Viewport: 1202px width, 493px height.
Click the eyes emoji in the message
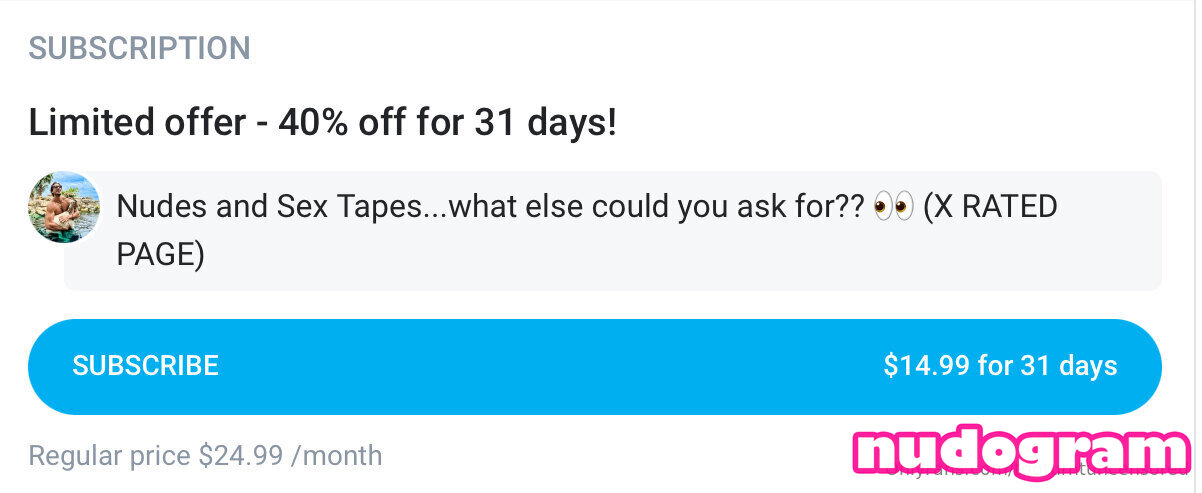(893, 208)
